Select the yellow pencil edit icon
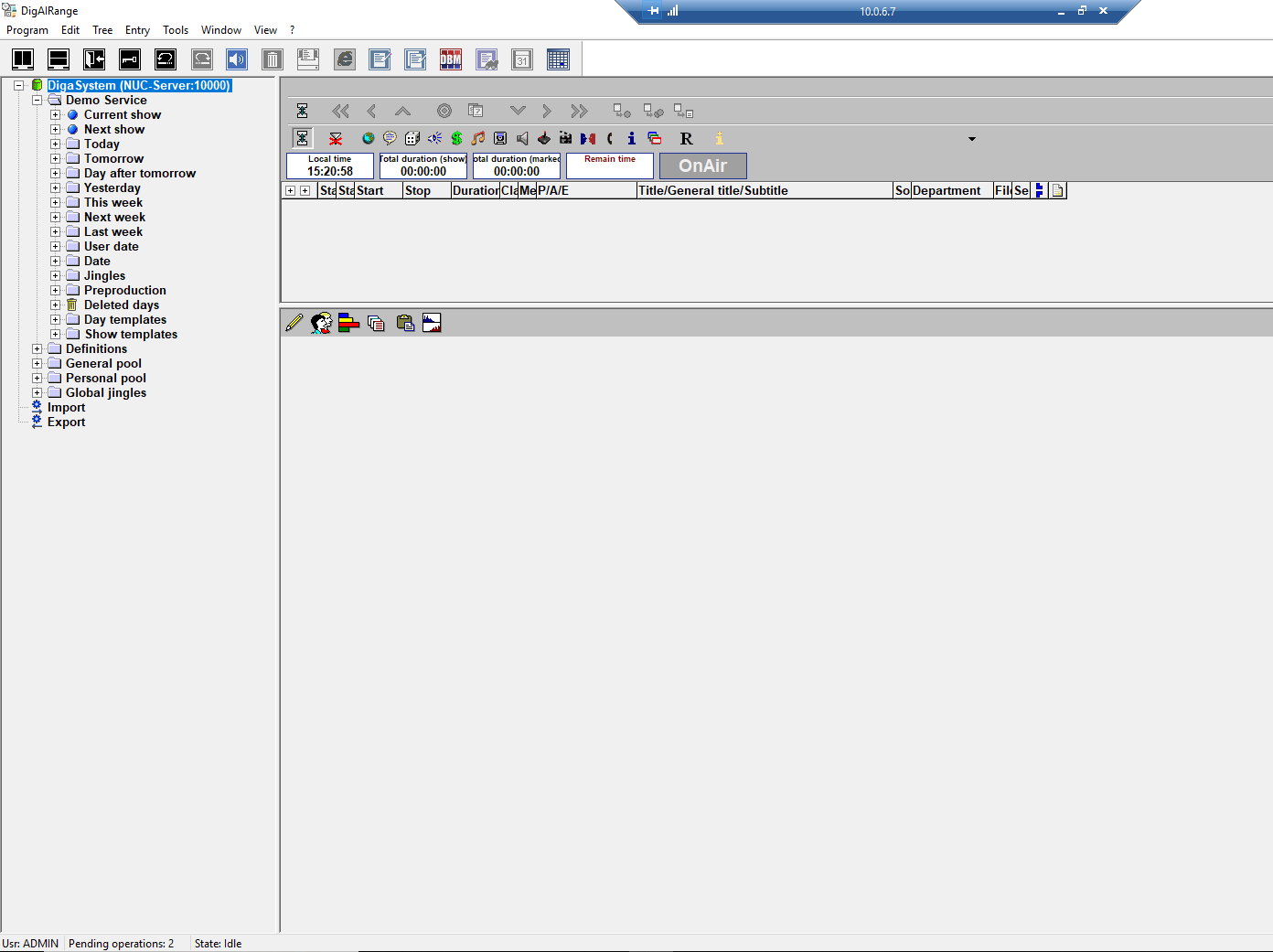 (294, 323)
